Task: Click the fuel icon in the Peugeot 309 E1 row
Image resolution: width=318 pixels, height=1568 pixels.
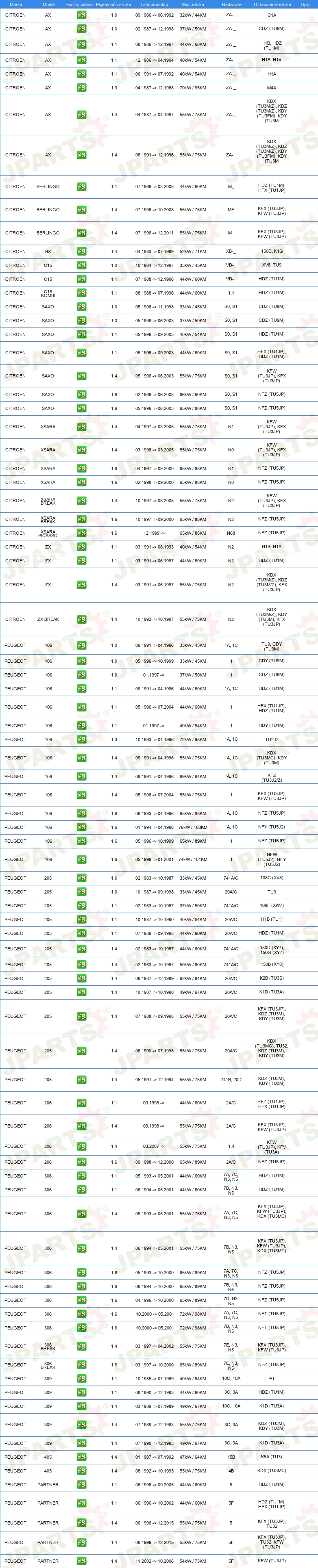Action: (81, 1379)
